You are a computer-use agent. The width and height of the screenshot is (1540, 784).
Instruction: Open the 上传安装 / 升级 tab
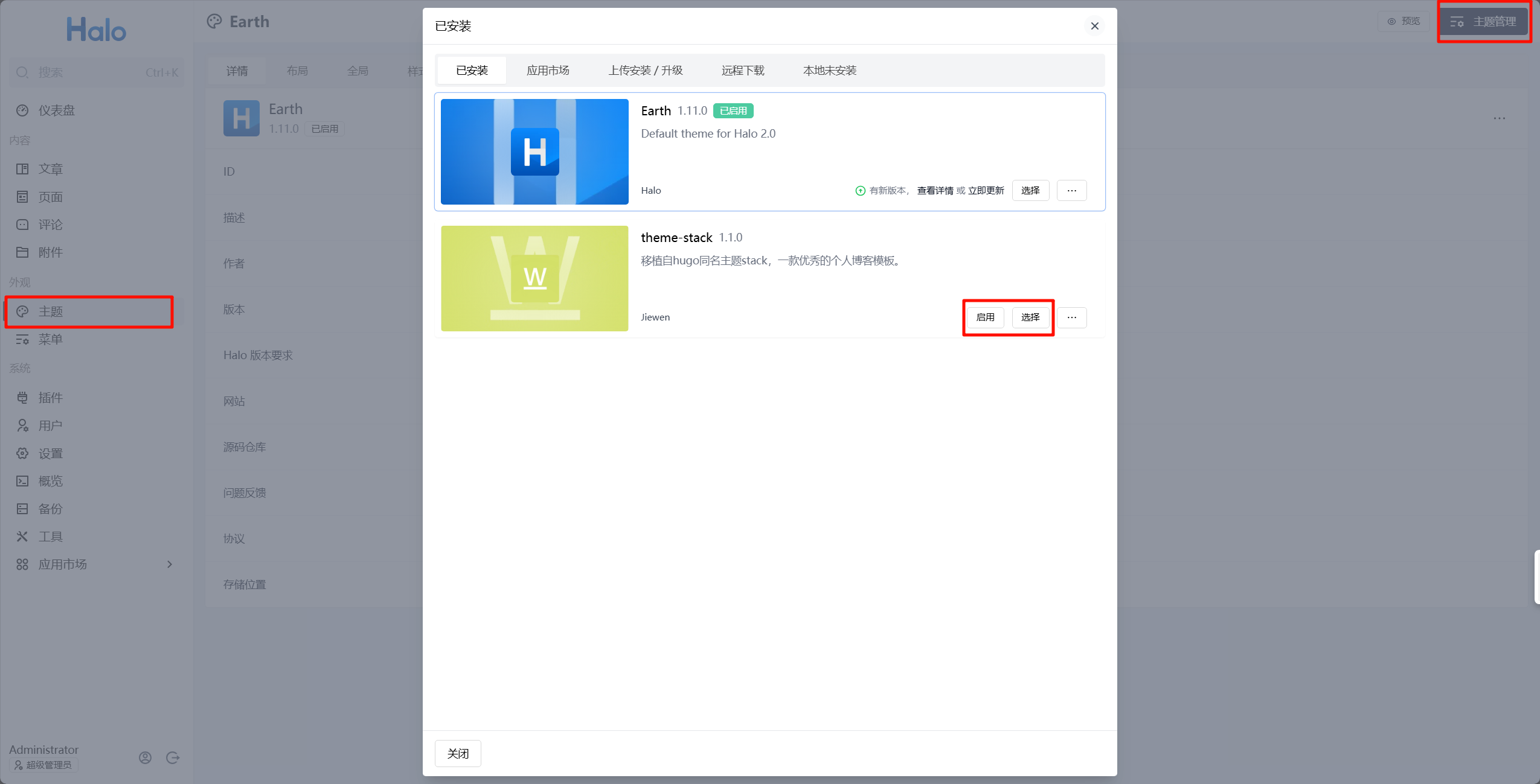[x=645, y=71]
